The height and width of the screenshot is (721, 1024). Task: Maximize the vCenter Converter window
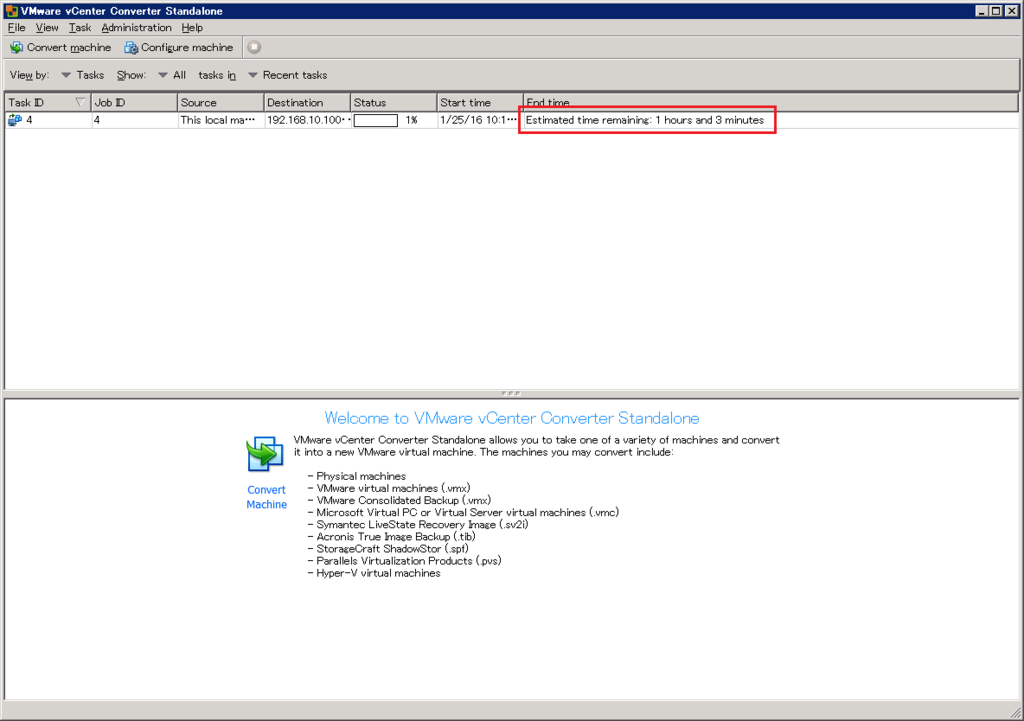(x=996, y=10)
